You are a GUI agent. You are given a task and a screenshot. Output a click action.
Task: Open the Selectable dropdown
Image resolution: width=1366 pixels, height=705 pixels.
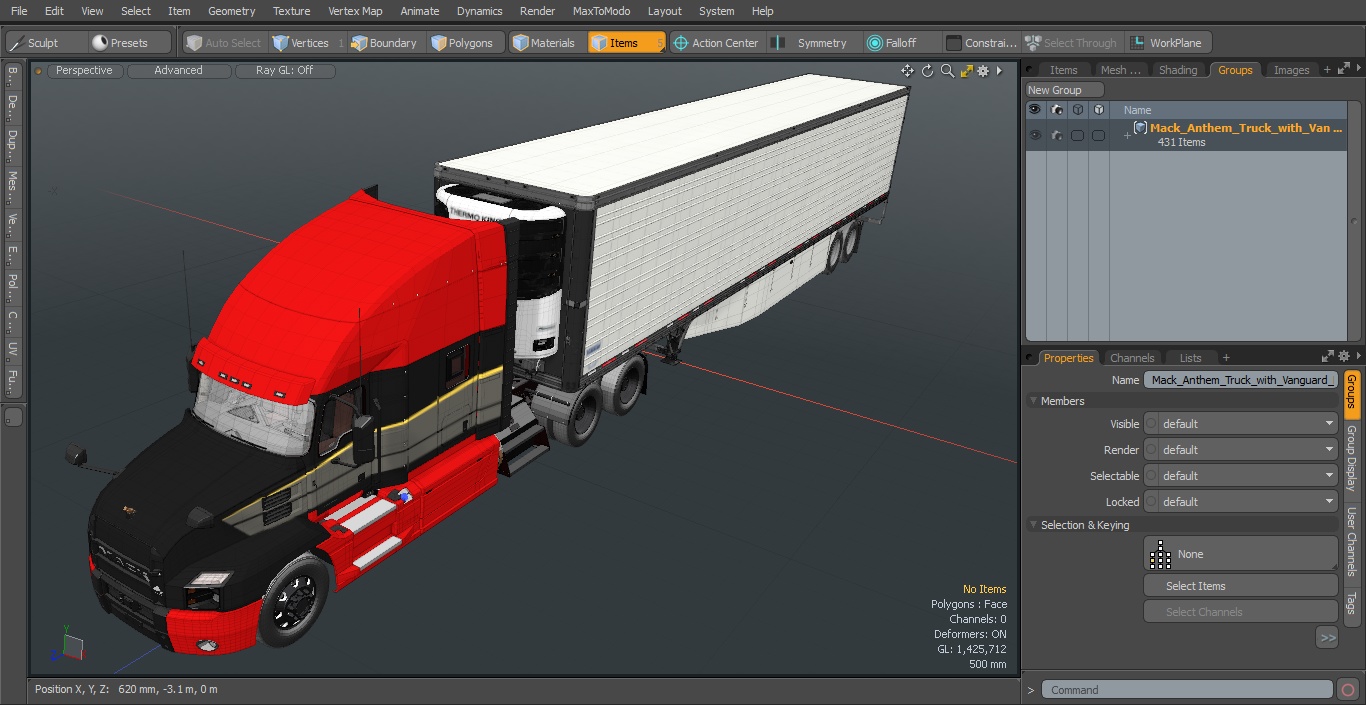click(1248, 476)
